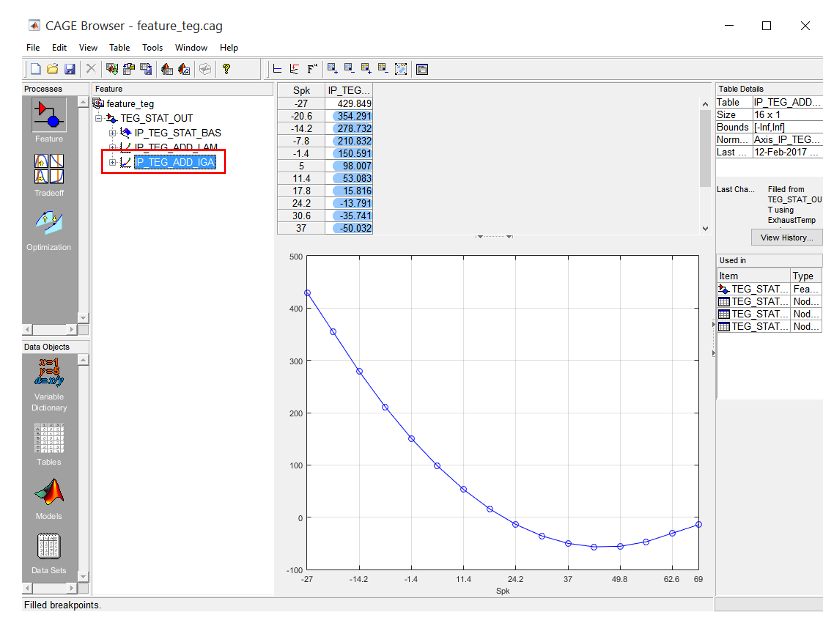The image size is (836, 624).
Task: Click the blue L-shaped axes toolbar icon
Action: pyautogui.click(x=277, y=69)
